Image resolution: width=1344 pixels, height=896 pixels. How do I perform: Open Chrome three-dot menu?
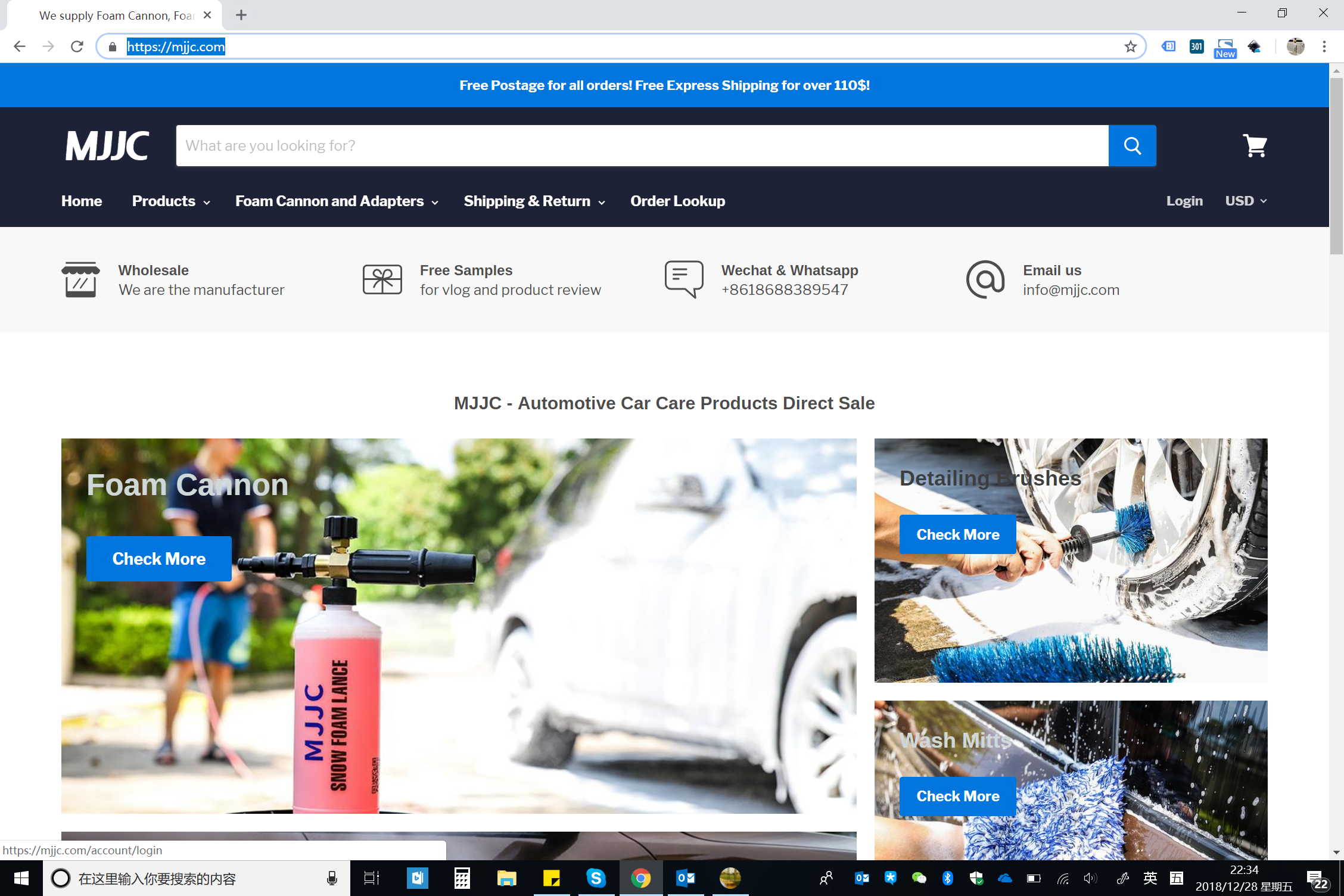coord(1324,46)
